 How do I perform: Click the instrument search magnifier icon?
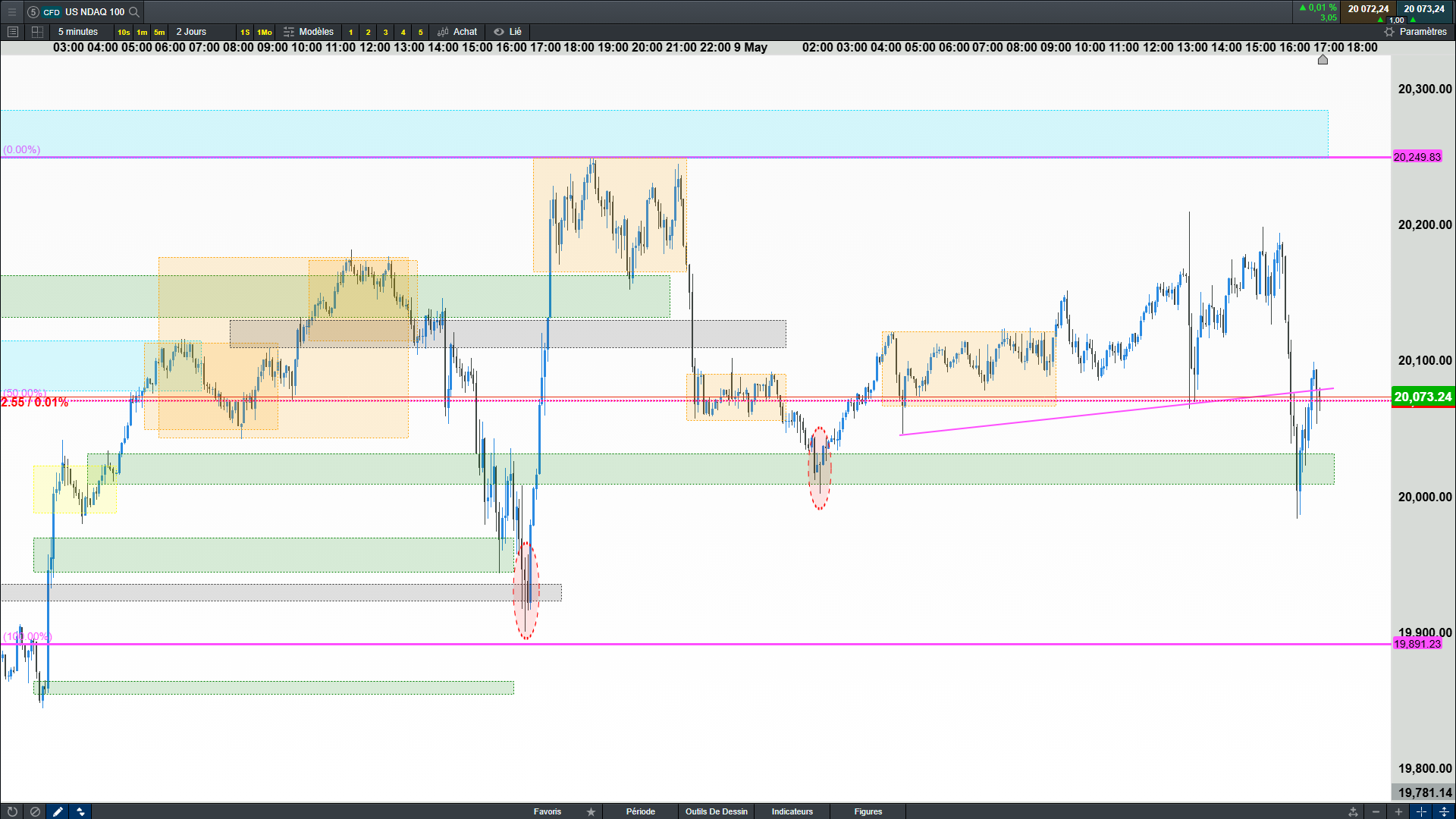(x=134, y=11)
